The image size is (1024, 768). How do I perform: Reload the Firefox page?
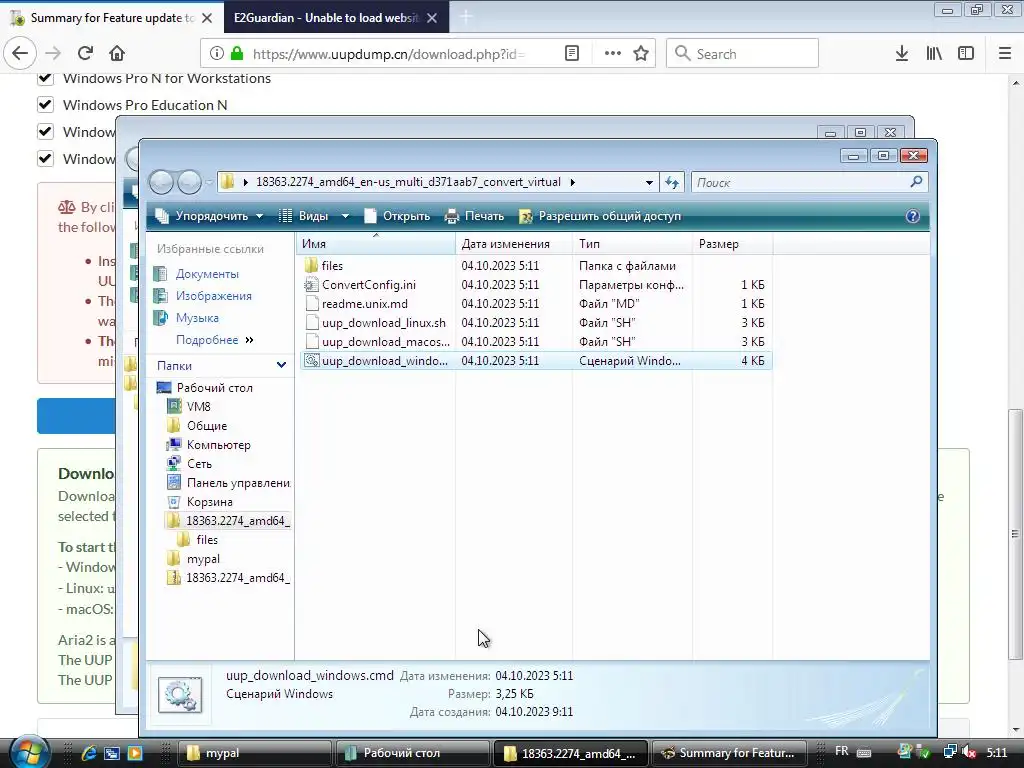click(85, 54)
